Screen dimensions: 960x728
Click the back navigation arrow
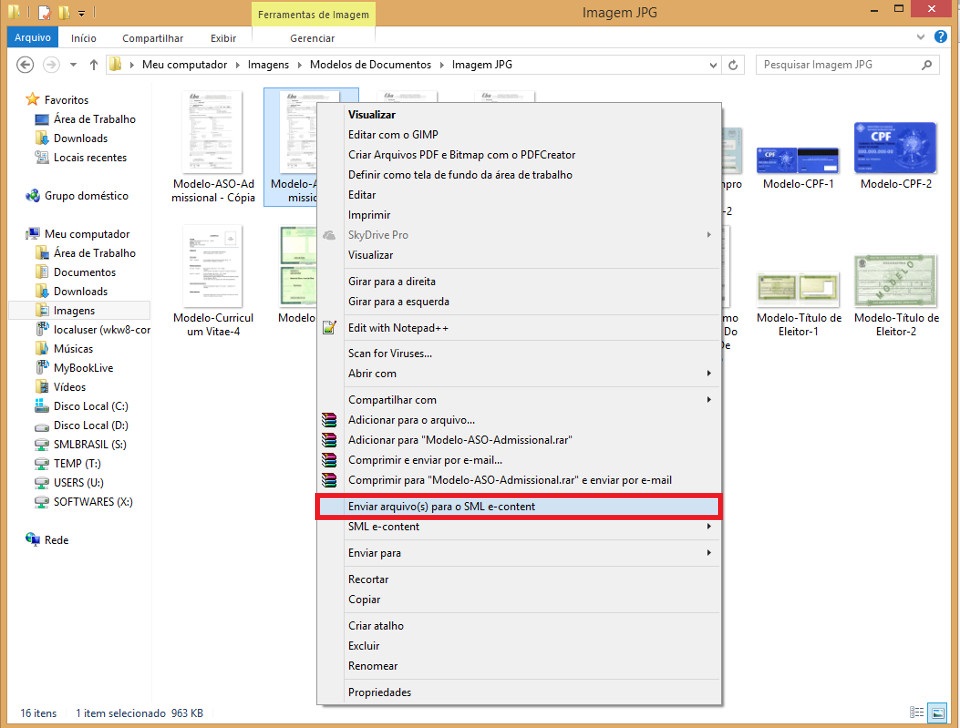click(27, 65)
